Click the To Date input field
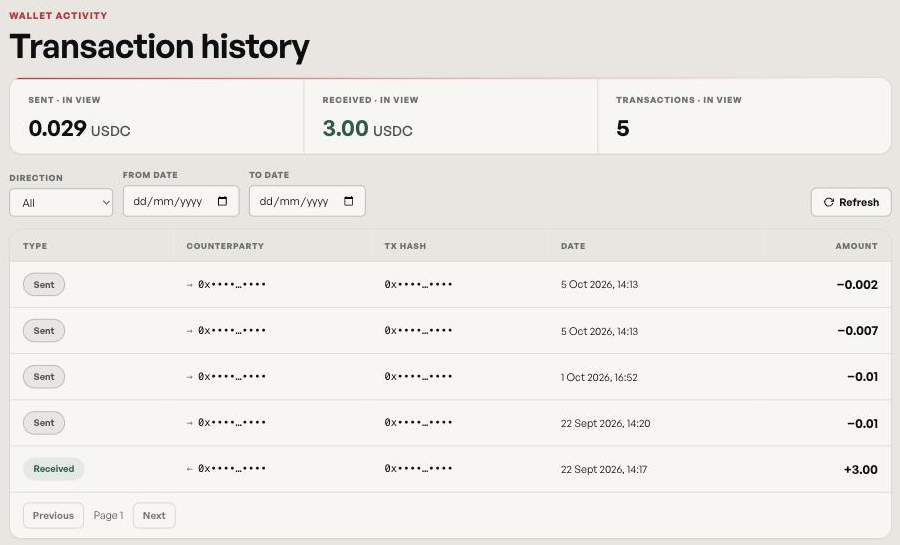The image size is (900, 545). click(x=307, y=201)
